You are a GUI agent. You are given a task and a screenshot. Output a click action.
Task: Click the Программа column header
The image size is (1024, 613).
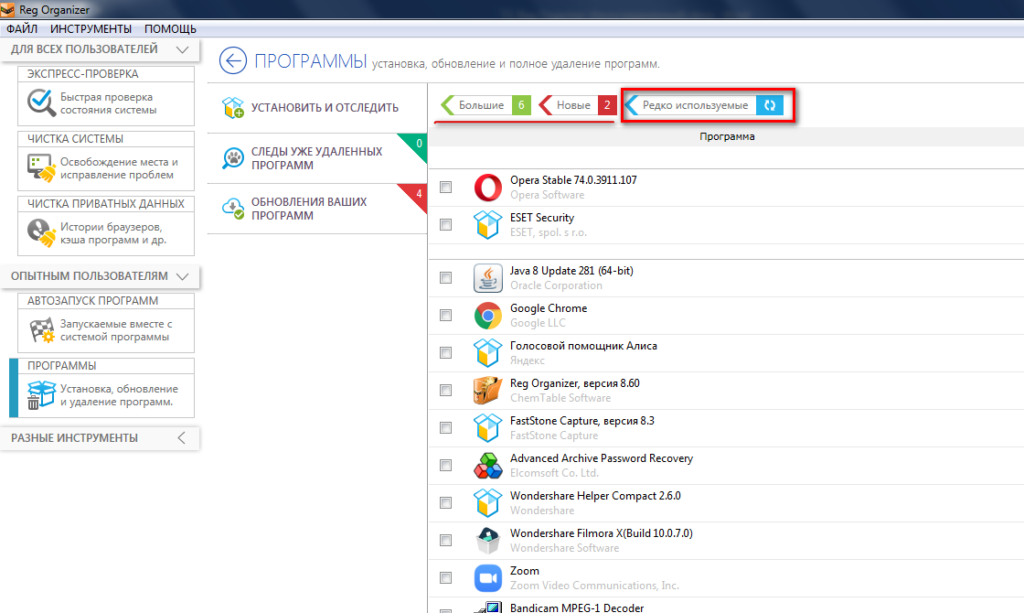point(726,137)
